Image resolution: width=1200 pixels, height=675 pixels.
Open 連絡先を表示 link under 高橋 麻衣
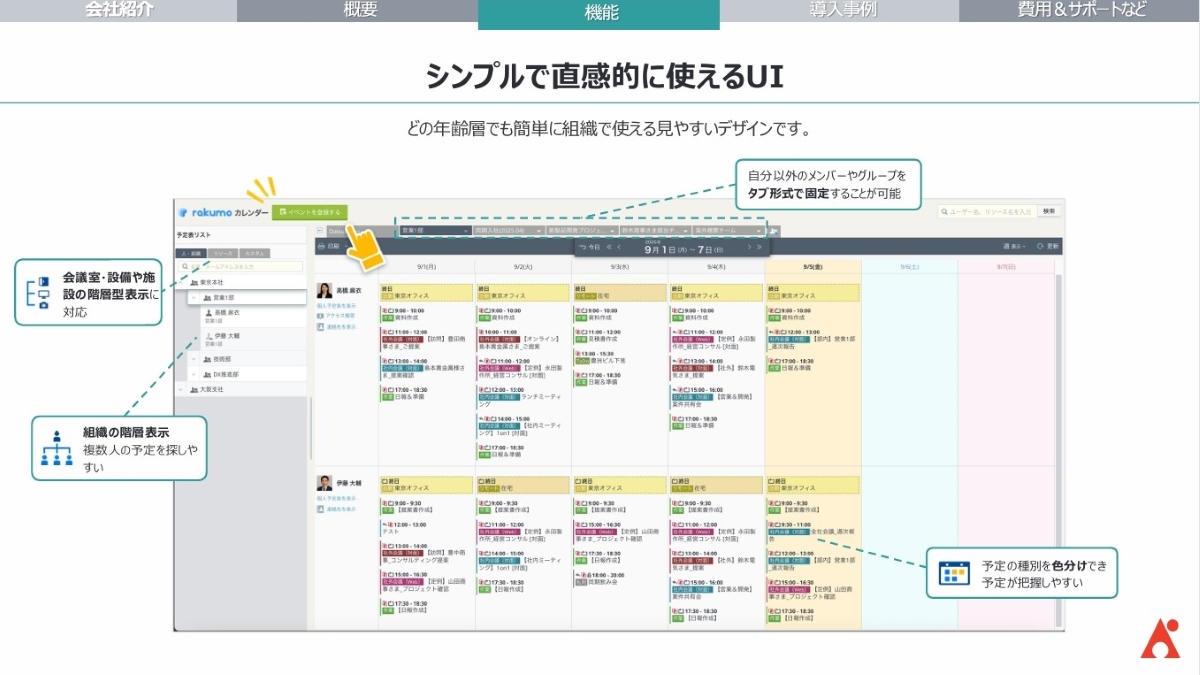[x=337, y=327]
